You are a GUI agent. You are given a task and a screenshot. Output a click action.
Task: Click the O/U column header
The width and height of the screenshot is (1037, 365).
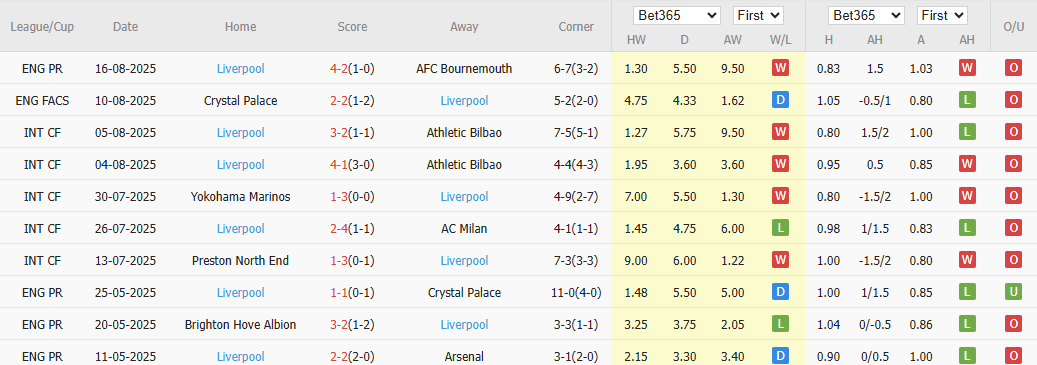(1013, 27)
